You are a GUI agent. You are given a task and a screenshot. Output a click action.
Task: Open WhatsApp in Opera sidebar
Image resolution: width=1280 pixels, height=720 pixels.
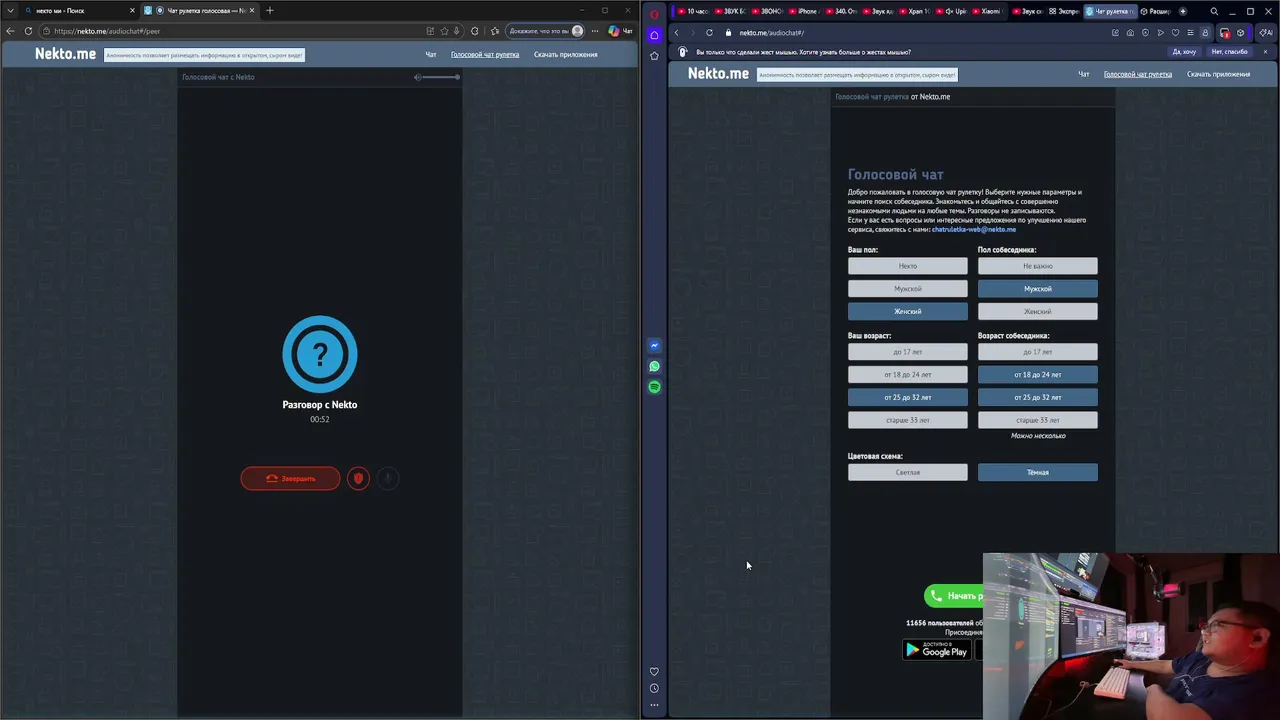[x=654, y=366]
